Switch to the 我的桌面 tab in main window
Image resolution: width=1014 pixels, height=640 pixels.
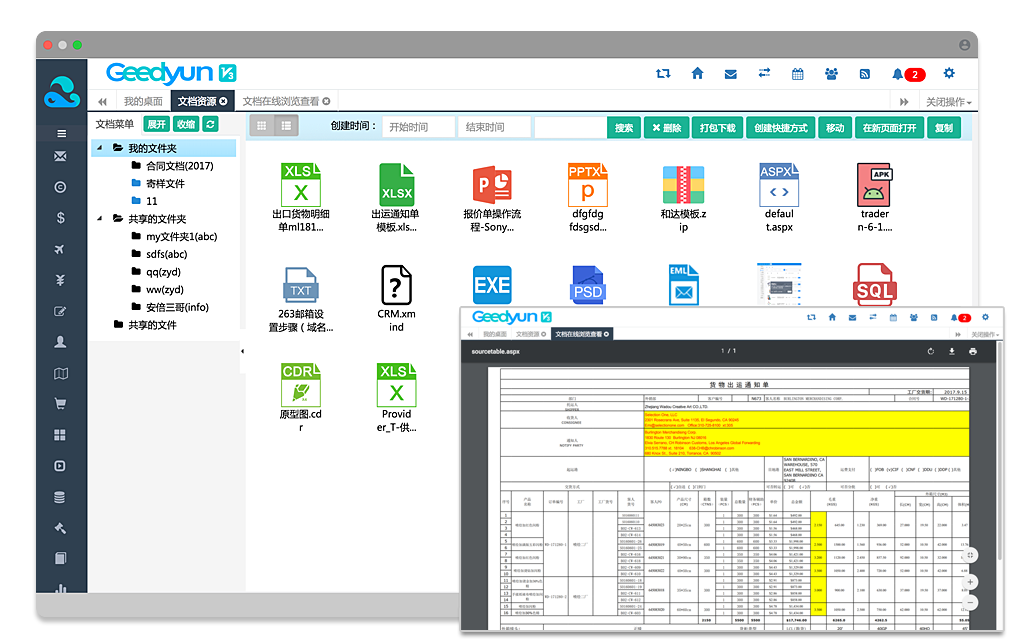coord(144,101)
